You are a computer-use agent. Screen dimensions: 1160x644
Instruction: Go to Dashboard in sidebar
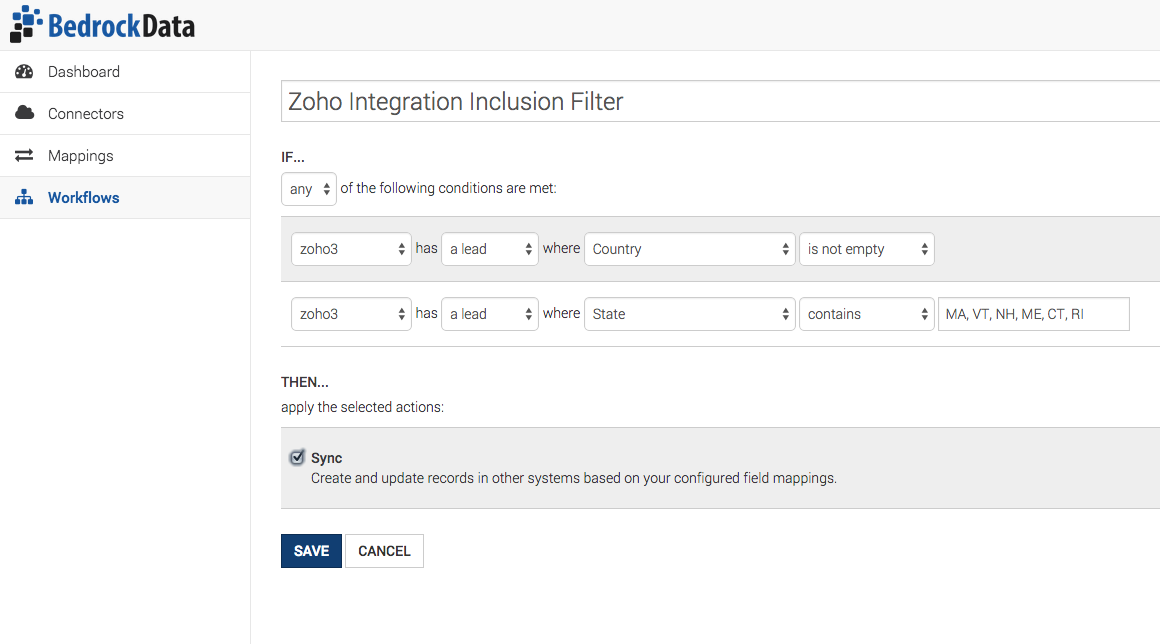(x=84, y=72)
